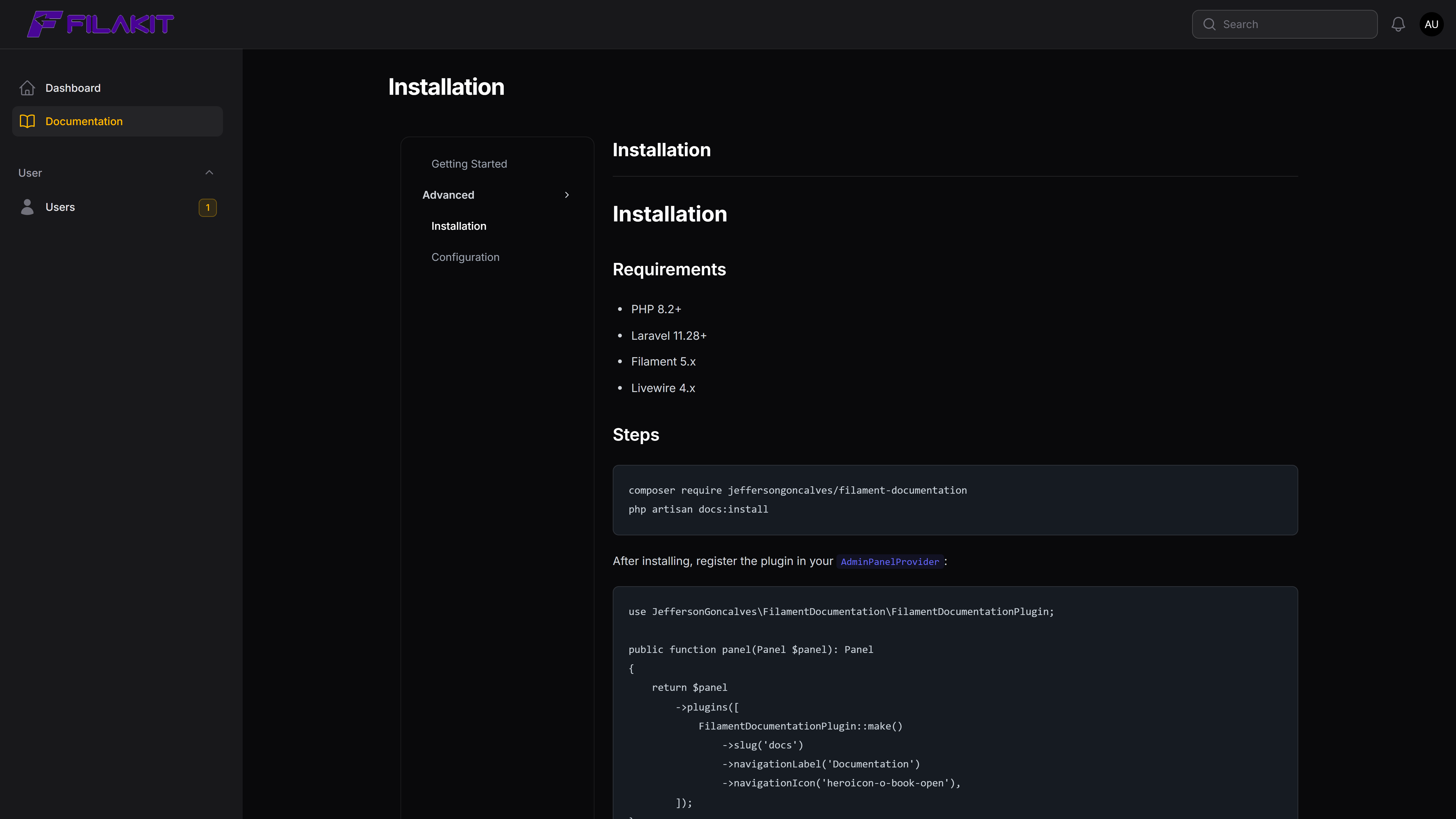The width and height of the screenshot is (1456, 819).
Task: Click the Dashboard home icon
Action: coord(27,88)
